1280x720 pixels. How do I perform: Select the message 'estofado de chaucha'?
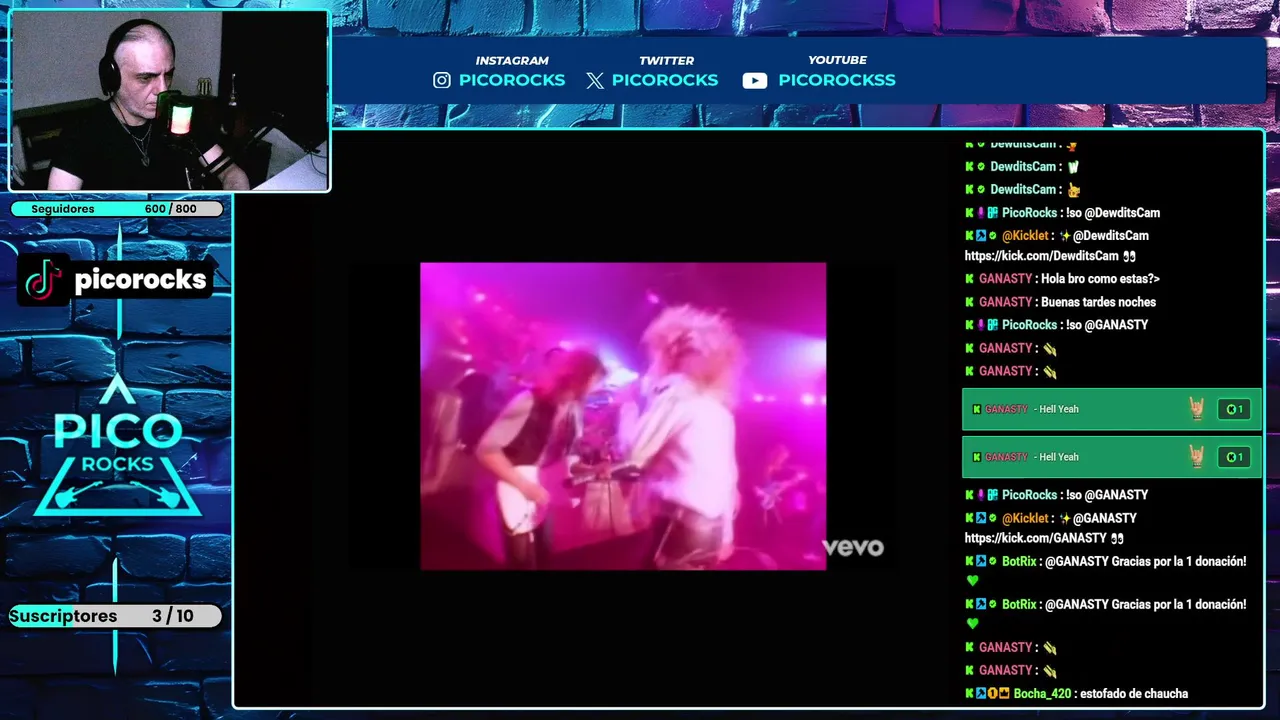click(1134, 694)
